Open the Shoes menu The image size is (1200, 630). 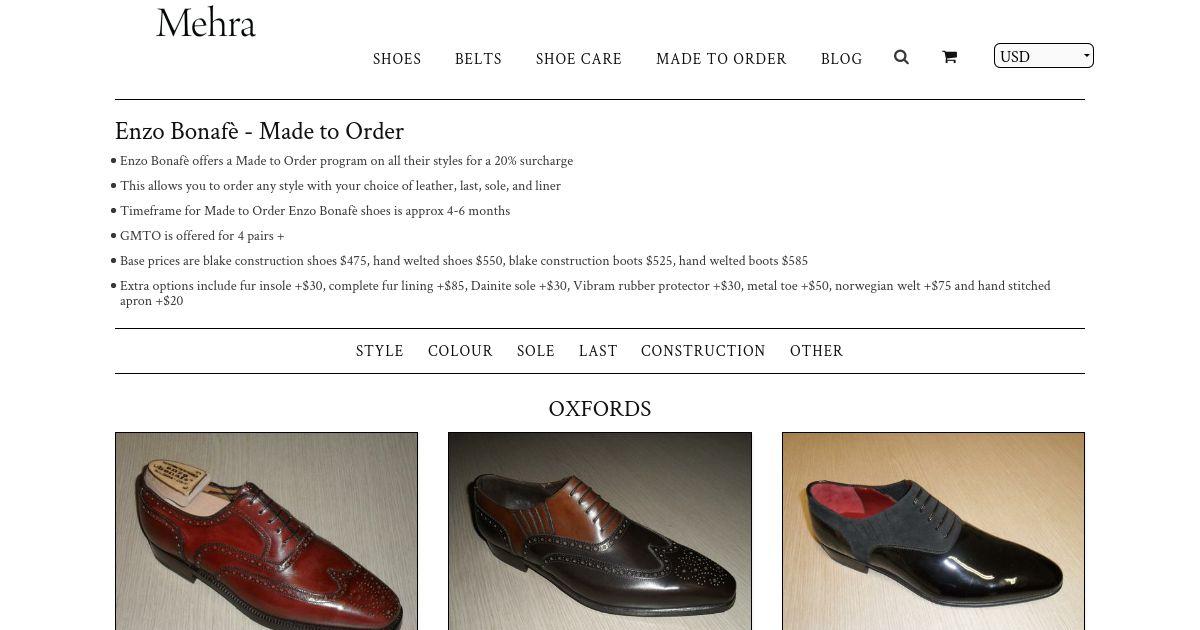point(397,59)
